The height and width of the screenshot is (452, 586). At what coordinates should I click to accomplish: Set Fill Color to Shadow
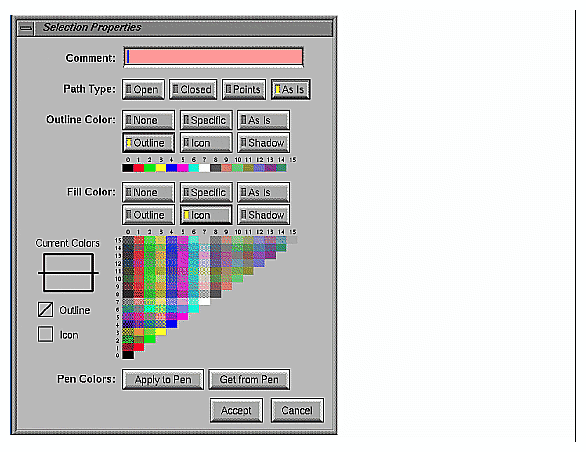point(263,215)
